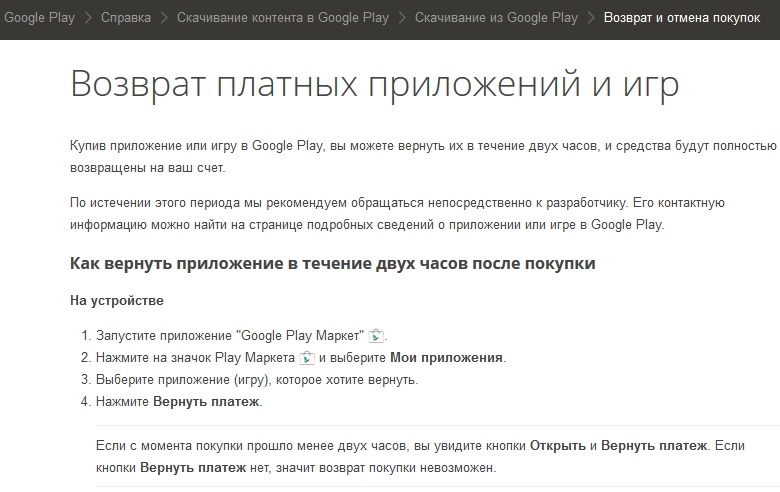Click paragraph starting Купив приложение или игру

pos(423,157)
